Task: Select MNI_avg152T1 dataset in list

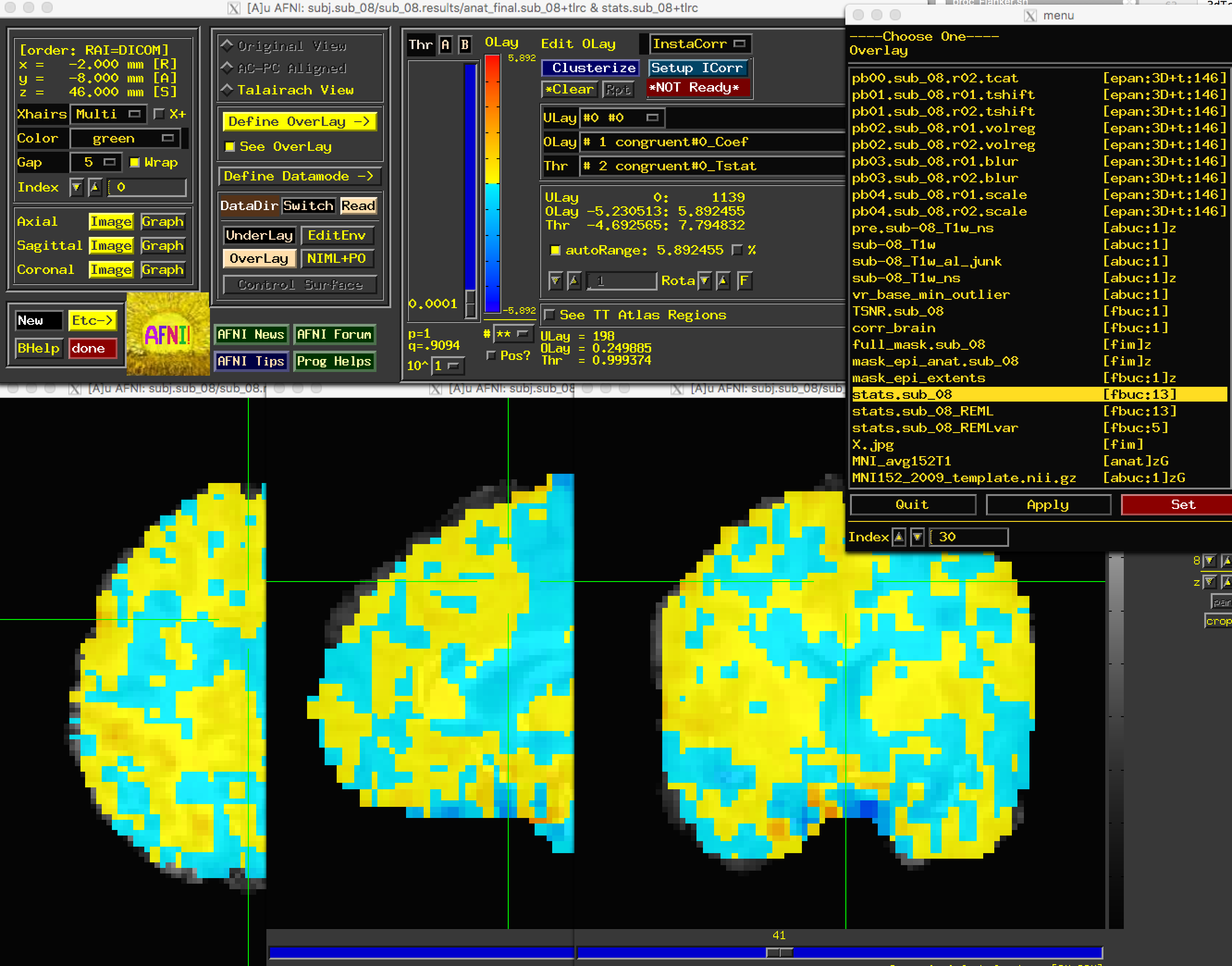Action: (x=1039, y=461)
